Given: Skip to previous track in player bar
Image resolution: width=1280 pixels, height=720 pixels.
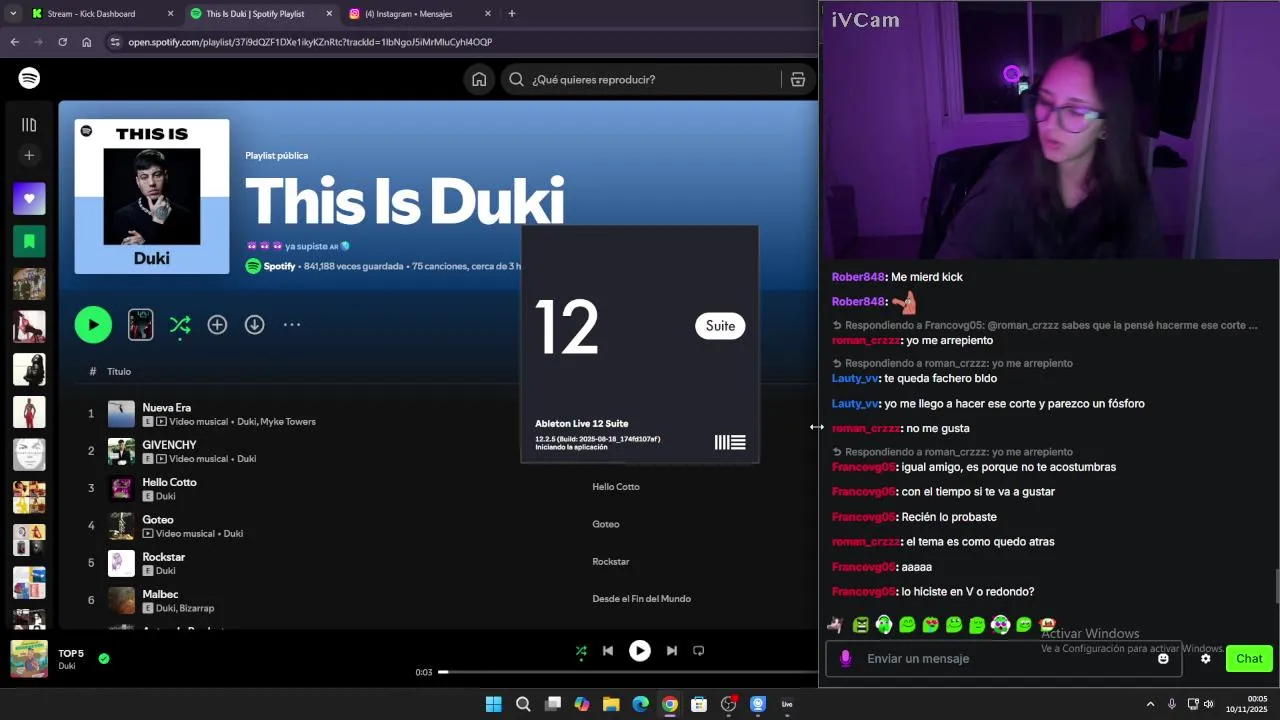Looking at the screenshot, I should [608, 651].
